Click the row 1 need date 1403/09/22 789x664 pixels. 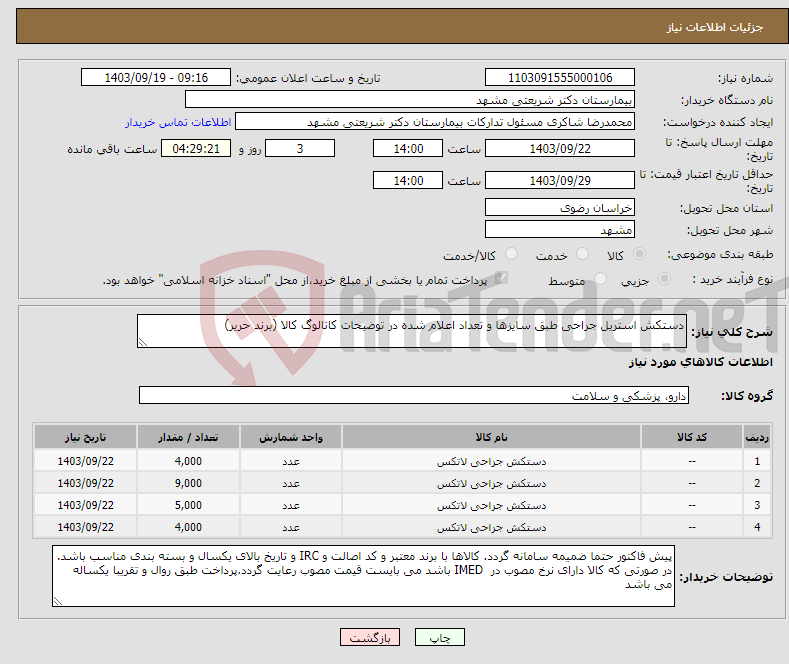coord(86,461)
